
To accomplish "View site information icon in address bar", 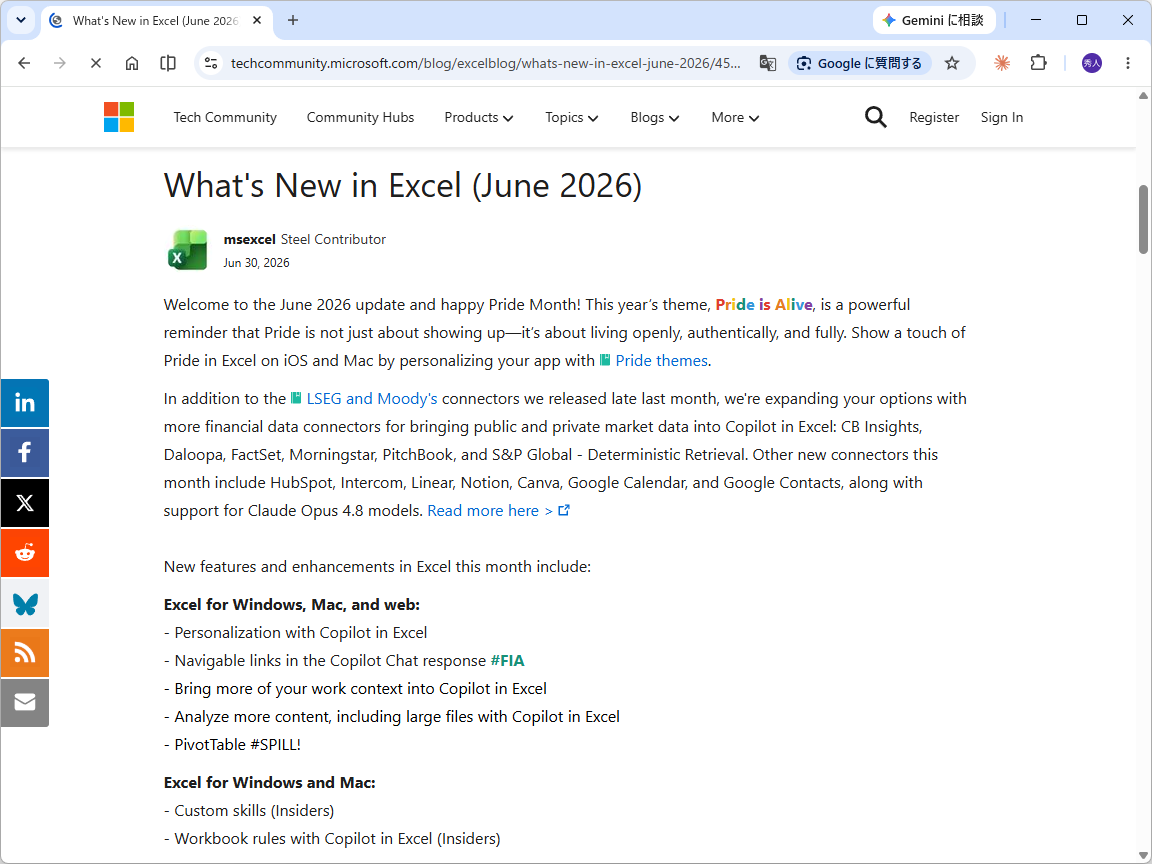I will pos(212,63).
